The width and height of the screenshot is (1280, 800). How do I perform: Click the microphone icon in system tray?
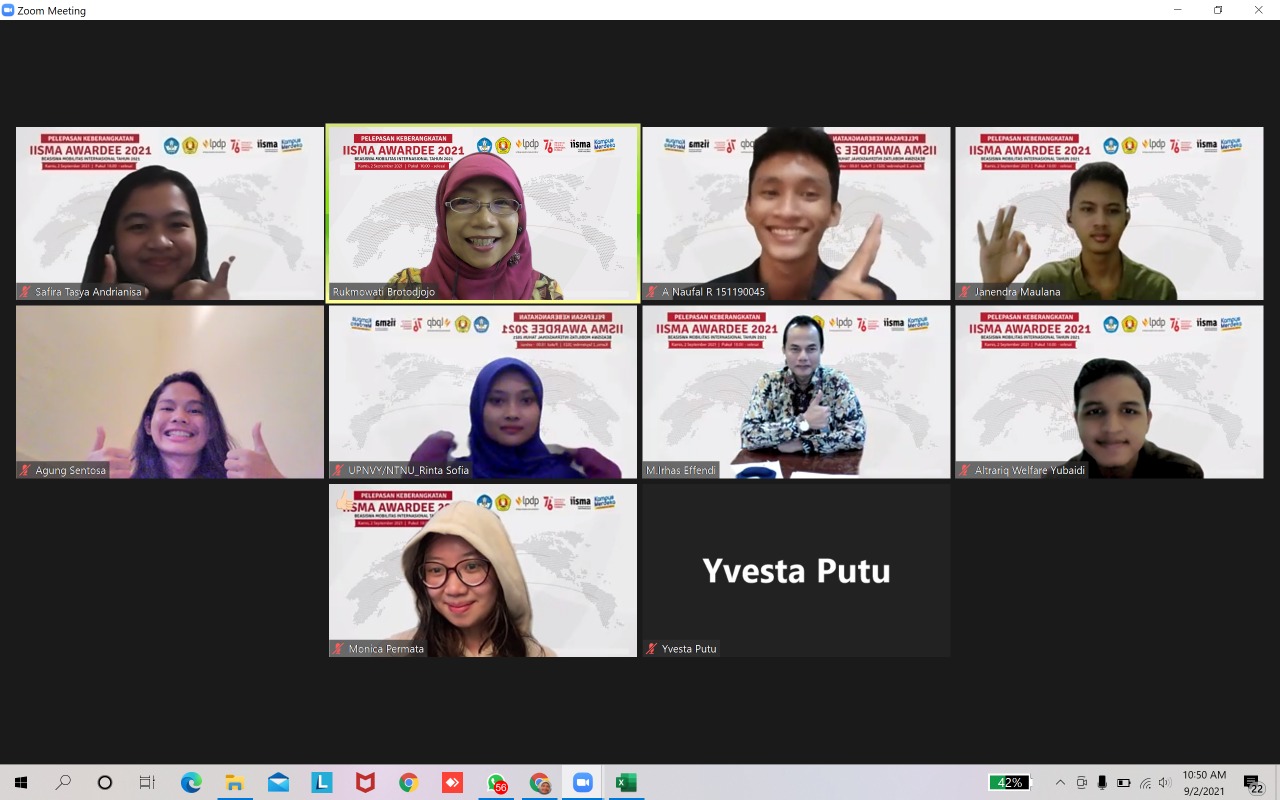pos(1101,782)
